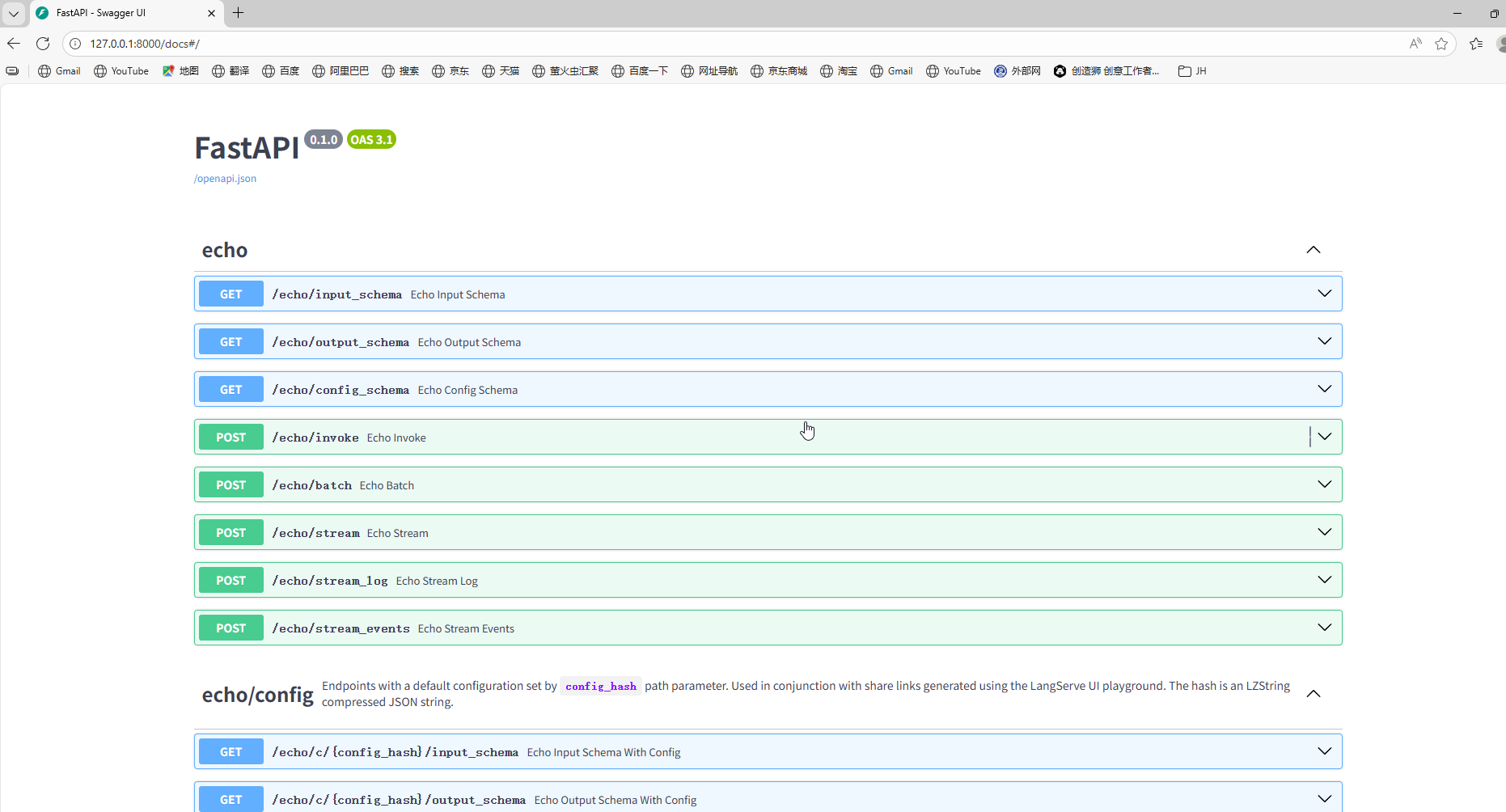
Task: Open the first Gmail bookmark
Action: [x=59, y=71]
